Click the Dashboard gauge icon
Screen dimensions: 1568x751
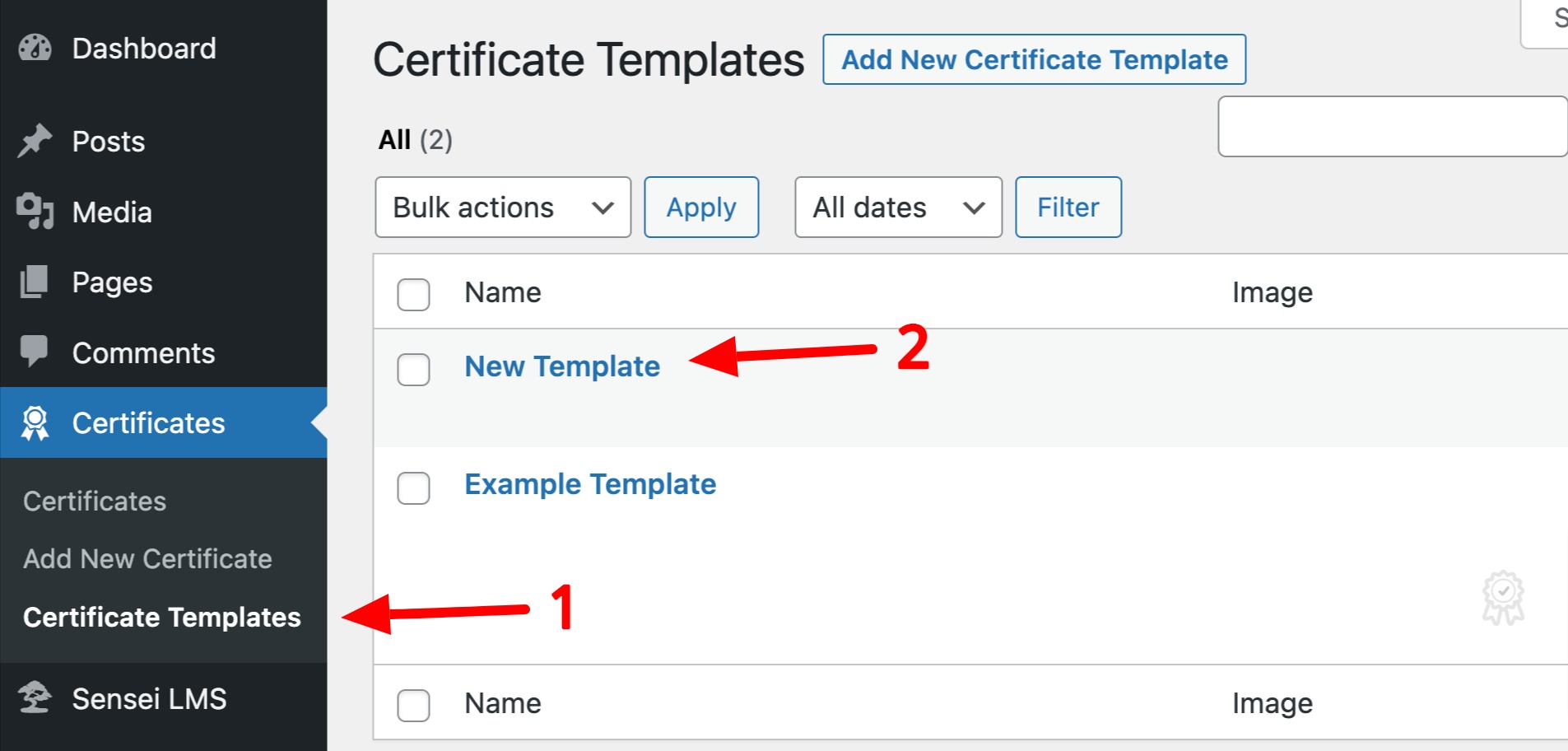[x=35, y=49]
